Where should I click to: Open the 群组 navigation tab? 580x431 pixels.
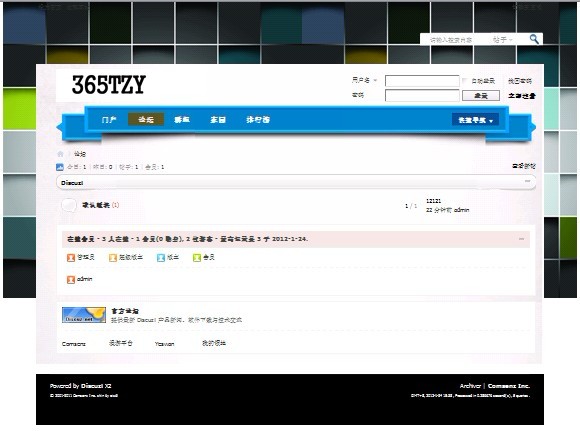tap(182, 119)
